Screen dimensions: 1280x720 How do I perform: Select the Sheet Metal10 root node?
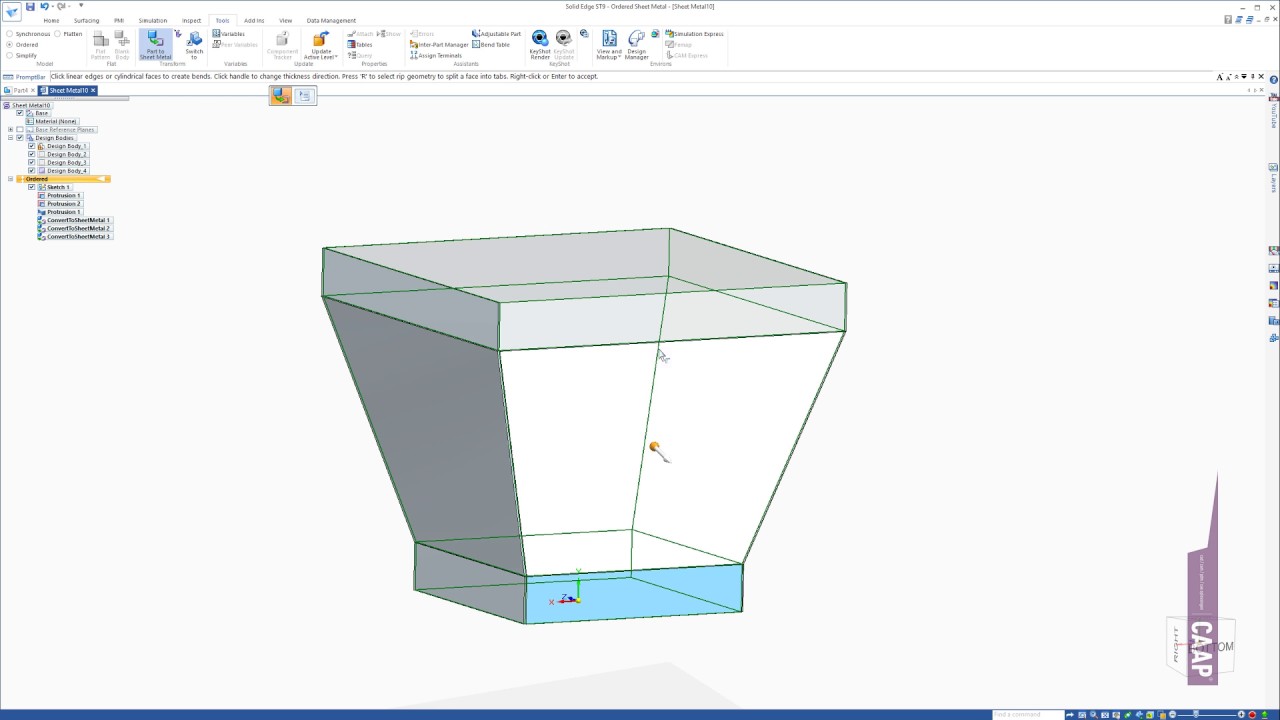(x=30, y=105)
